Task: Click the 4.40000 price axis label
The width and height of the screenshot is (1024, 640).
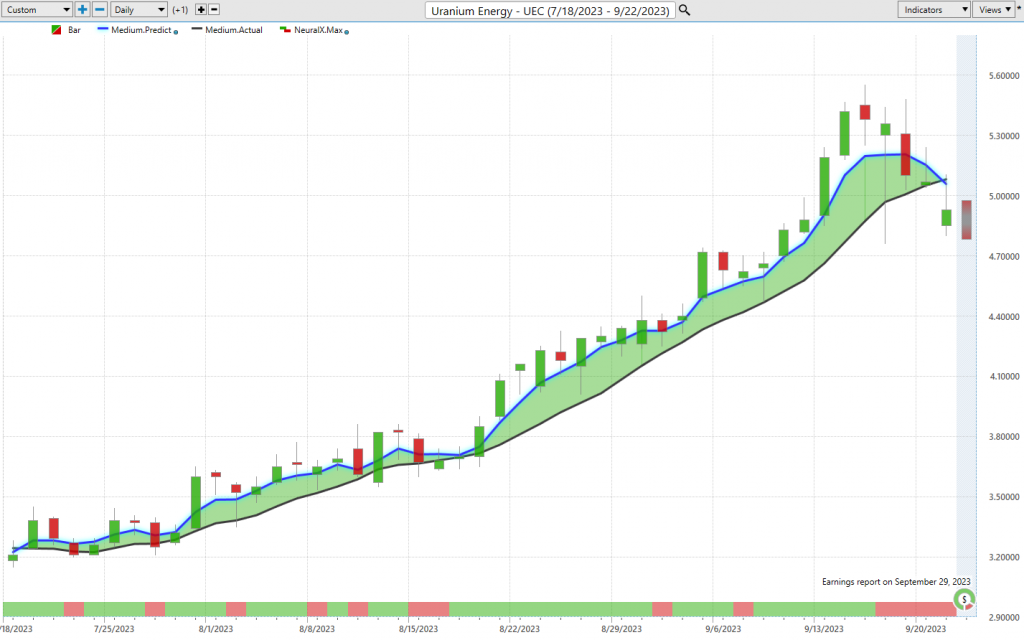Action: point(1004,317)
